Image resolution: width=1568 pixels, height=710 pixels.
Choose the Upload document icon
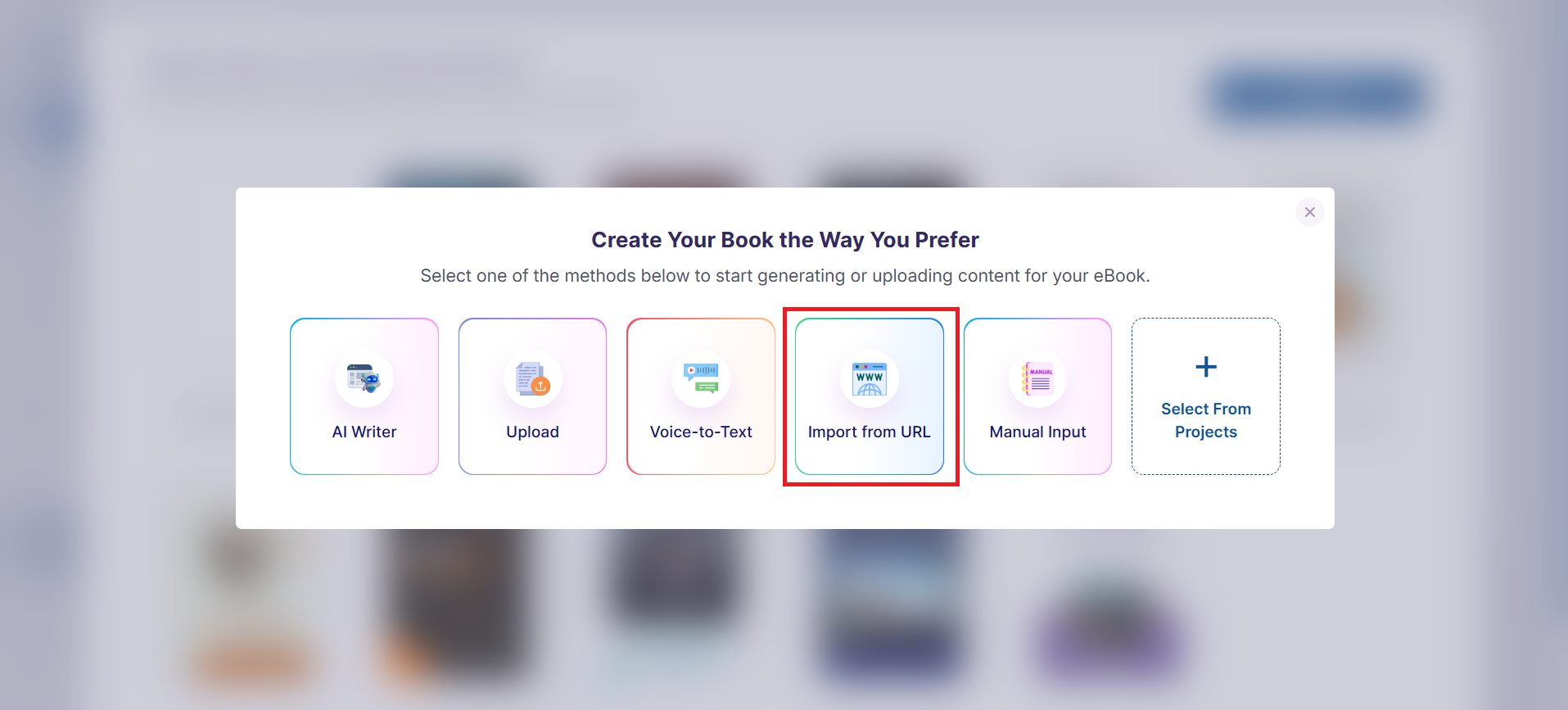pos(533,378)
